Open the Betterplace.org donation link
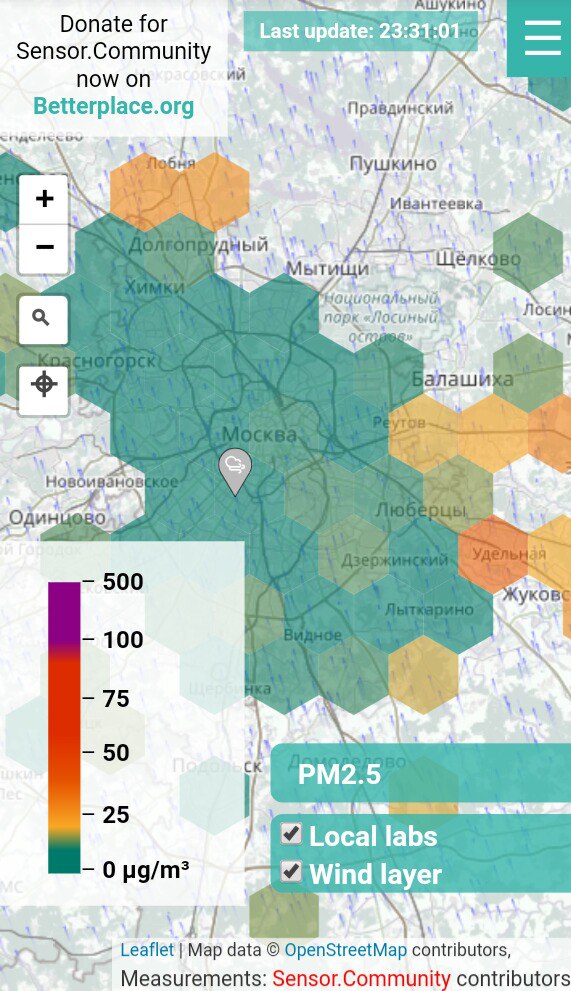The height and width of the screenshot is (991, 571). pyautogui.click(x=114, y=106)
